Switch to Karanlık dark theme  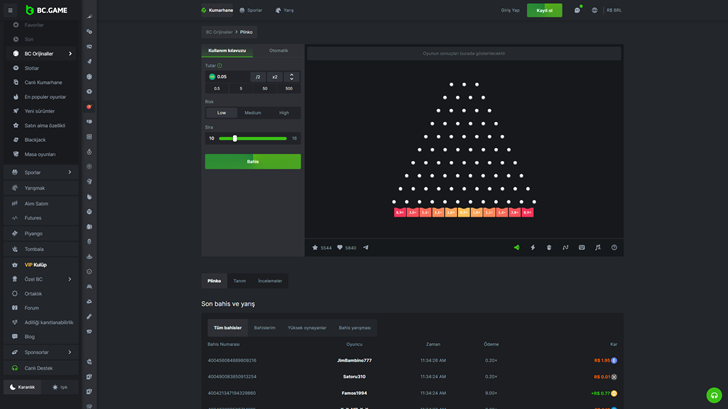click(22, 387)
